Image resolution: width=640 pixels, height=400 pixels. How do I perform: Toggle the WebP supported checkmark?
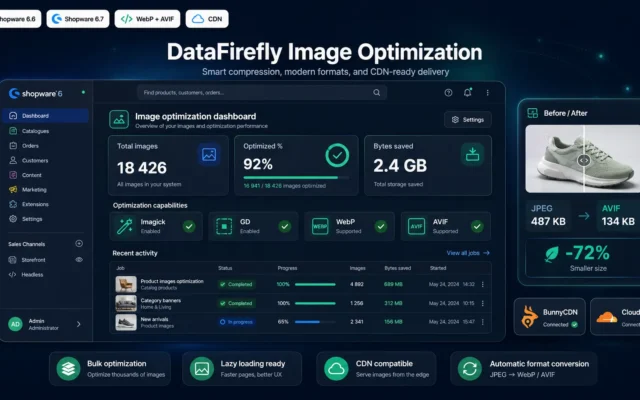(x=381, y=226)
